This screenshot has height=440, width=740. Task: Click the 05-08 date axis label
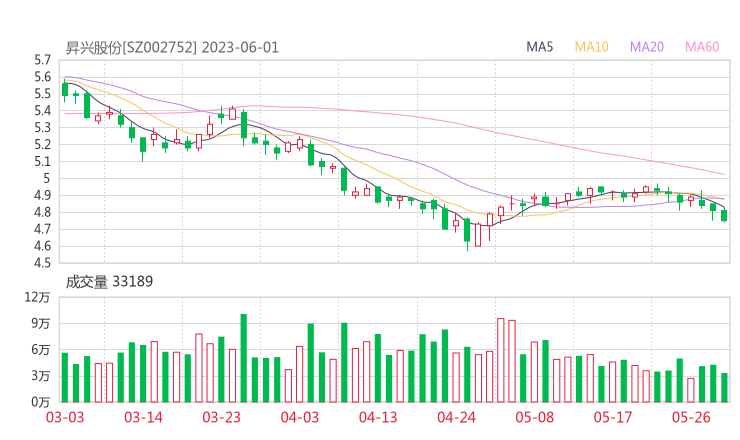click(x=534, y=417)
